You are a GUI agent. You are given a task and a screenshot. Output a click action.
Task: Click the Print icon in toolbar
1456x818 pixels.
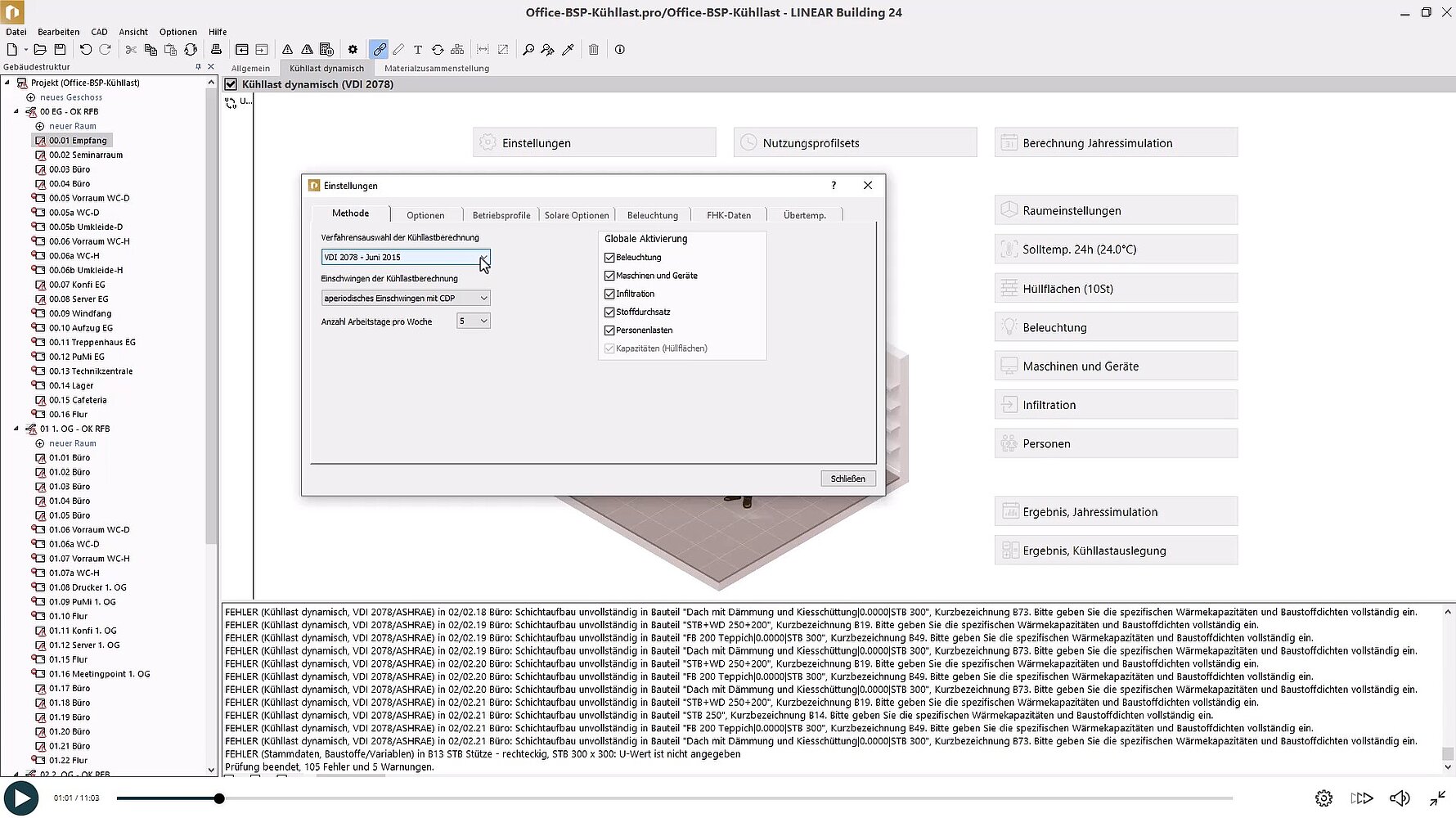click(x=216, y=50)
